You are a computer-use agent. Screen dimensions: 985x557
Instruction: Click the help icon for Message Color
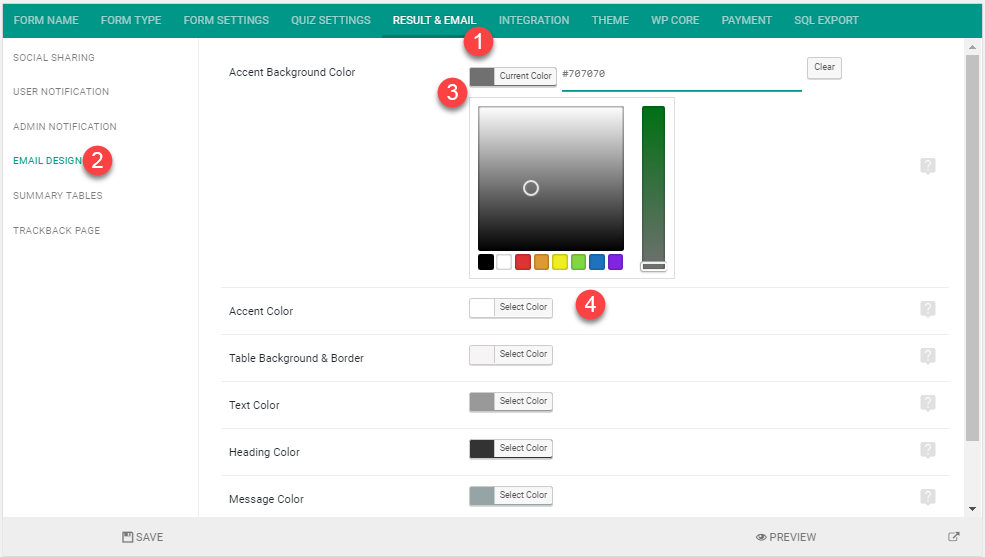(x=928, y=497)
